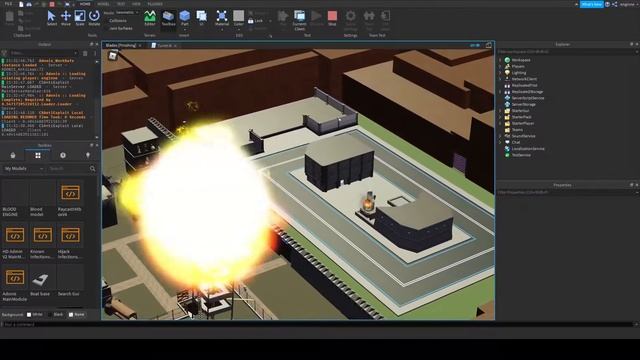Activate the Move tool
The height and width of the screenshot is (360, 640).
click(x=66, y=18)
